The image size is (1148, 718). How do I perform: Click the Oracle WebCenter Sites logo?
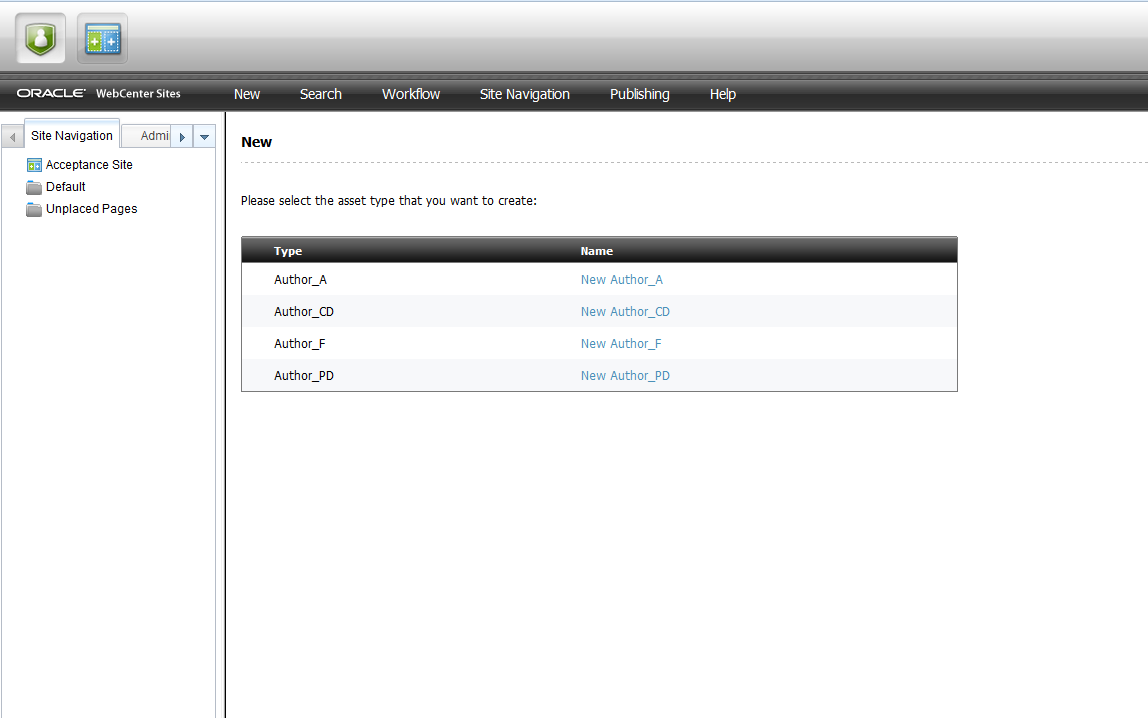(x=98, y=94)
